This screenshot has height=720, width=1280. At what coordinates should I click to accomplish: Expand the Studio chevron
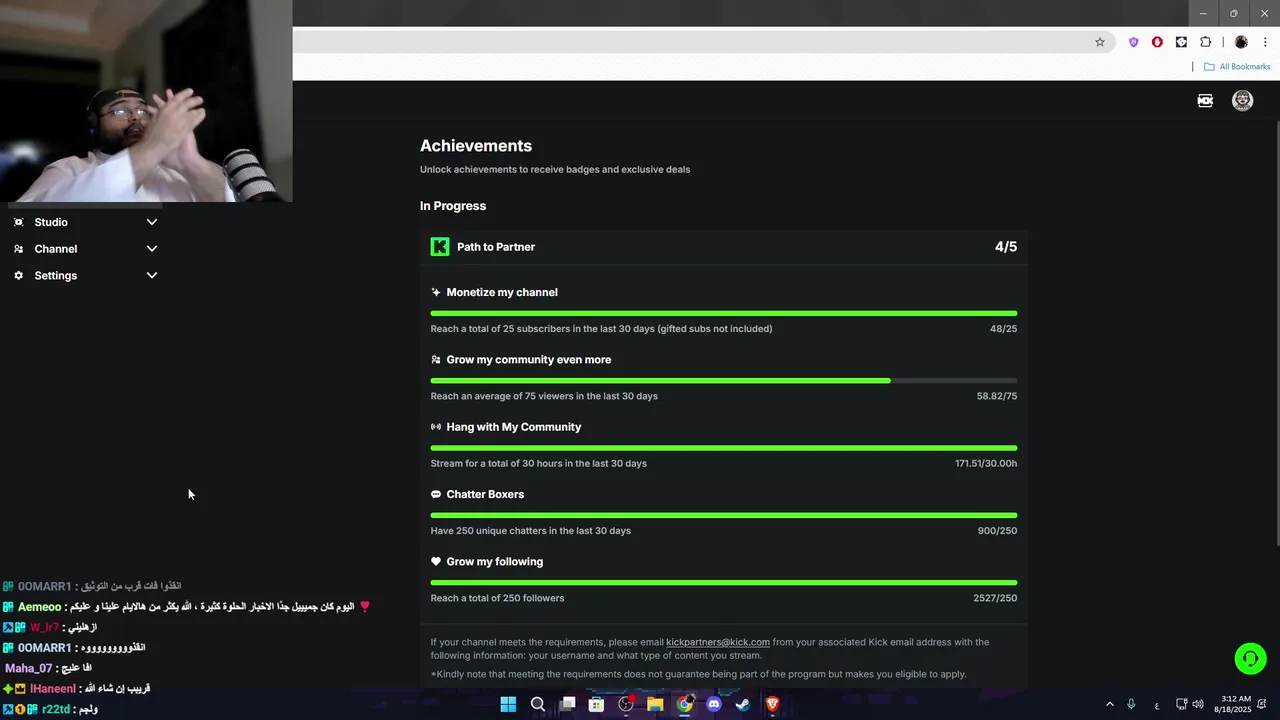[x=152, y=222]
